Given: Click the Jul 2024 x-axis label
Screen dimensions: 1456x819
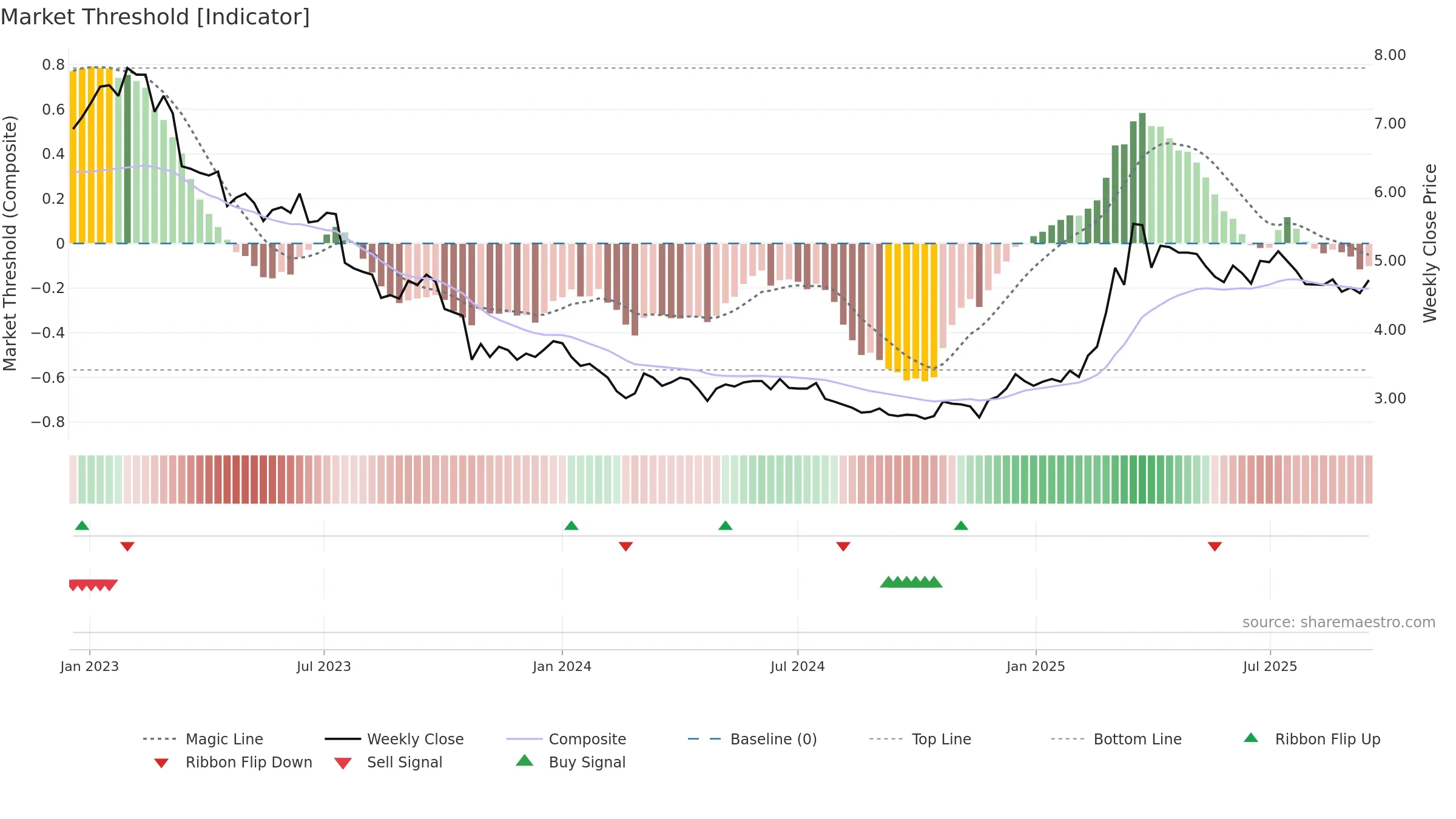Looking at the screenshot, I should coord(798,666).
